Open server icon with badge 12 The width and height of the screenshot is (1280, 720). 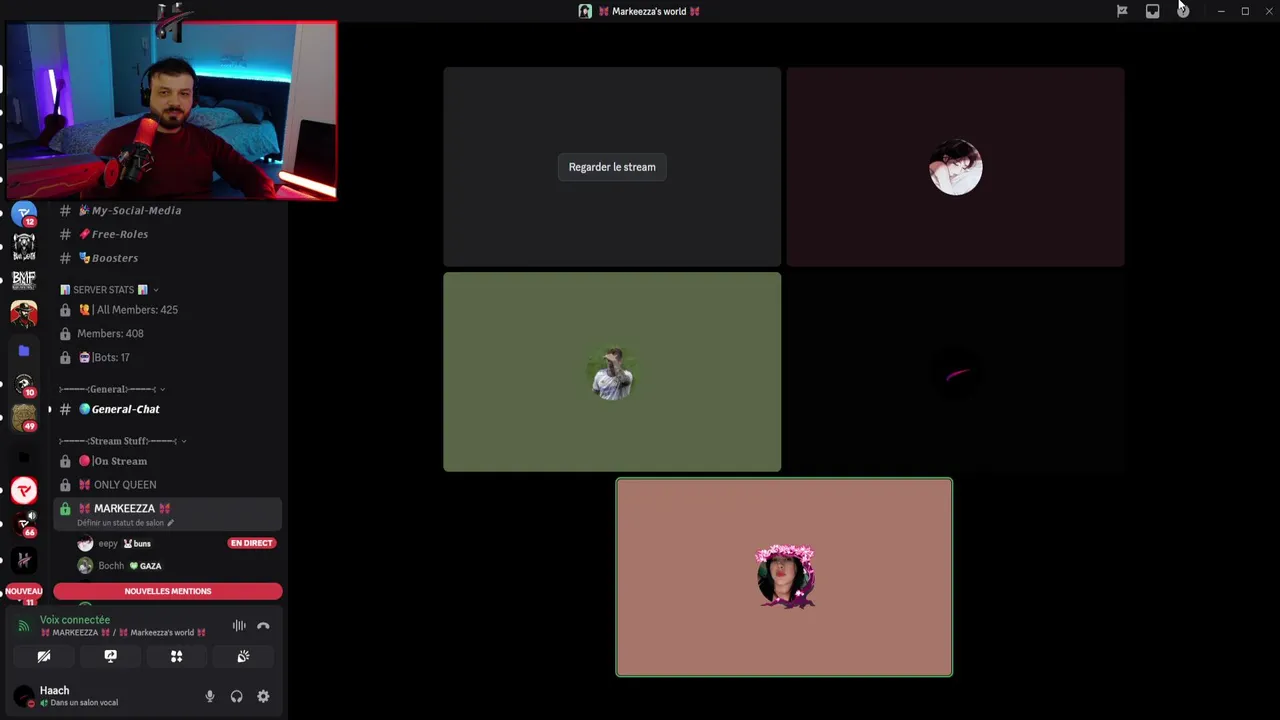click(24, 213)
